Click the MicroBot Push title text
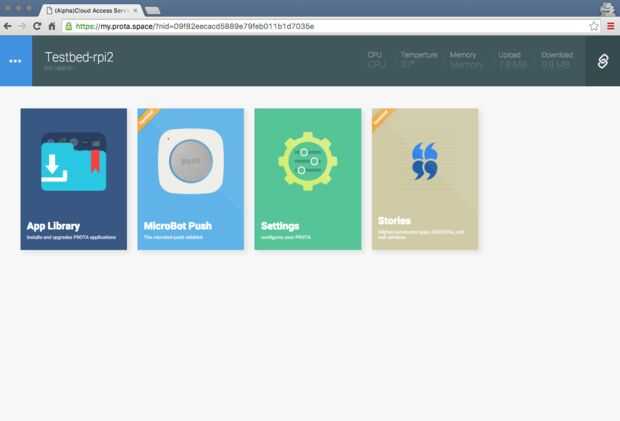The image size is (620, 421). 178,226
